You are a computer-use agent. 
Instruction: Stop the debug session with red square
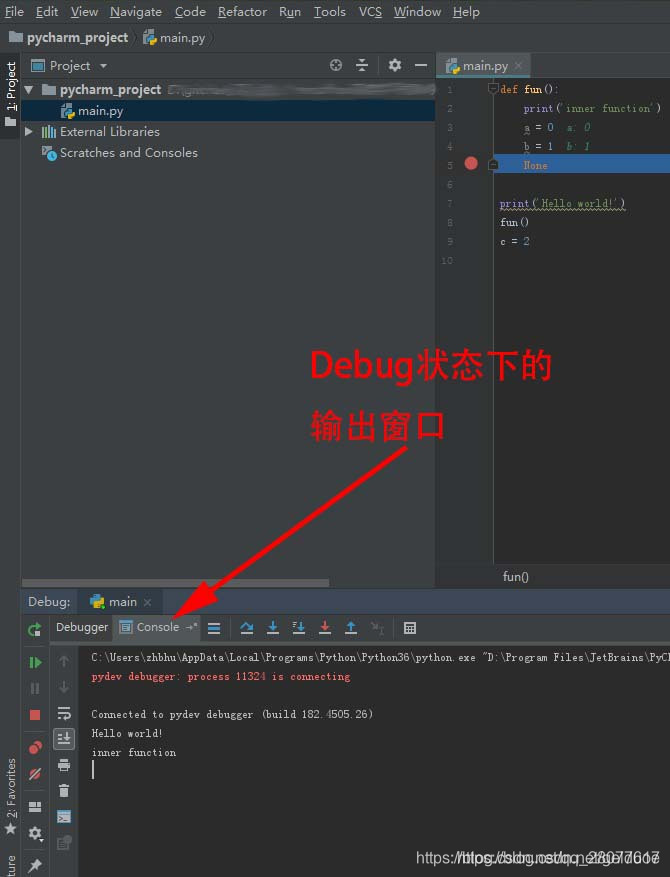click(x=35, y=715)
